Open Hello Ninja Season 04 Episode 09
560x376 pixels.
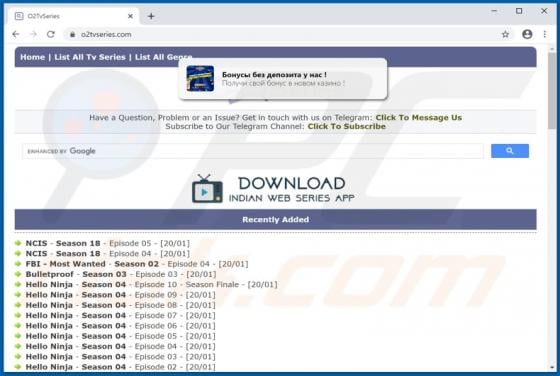120,295
